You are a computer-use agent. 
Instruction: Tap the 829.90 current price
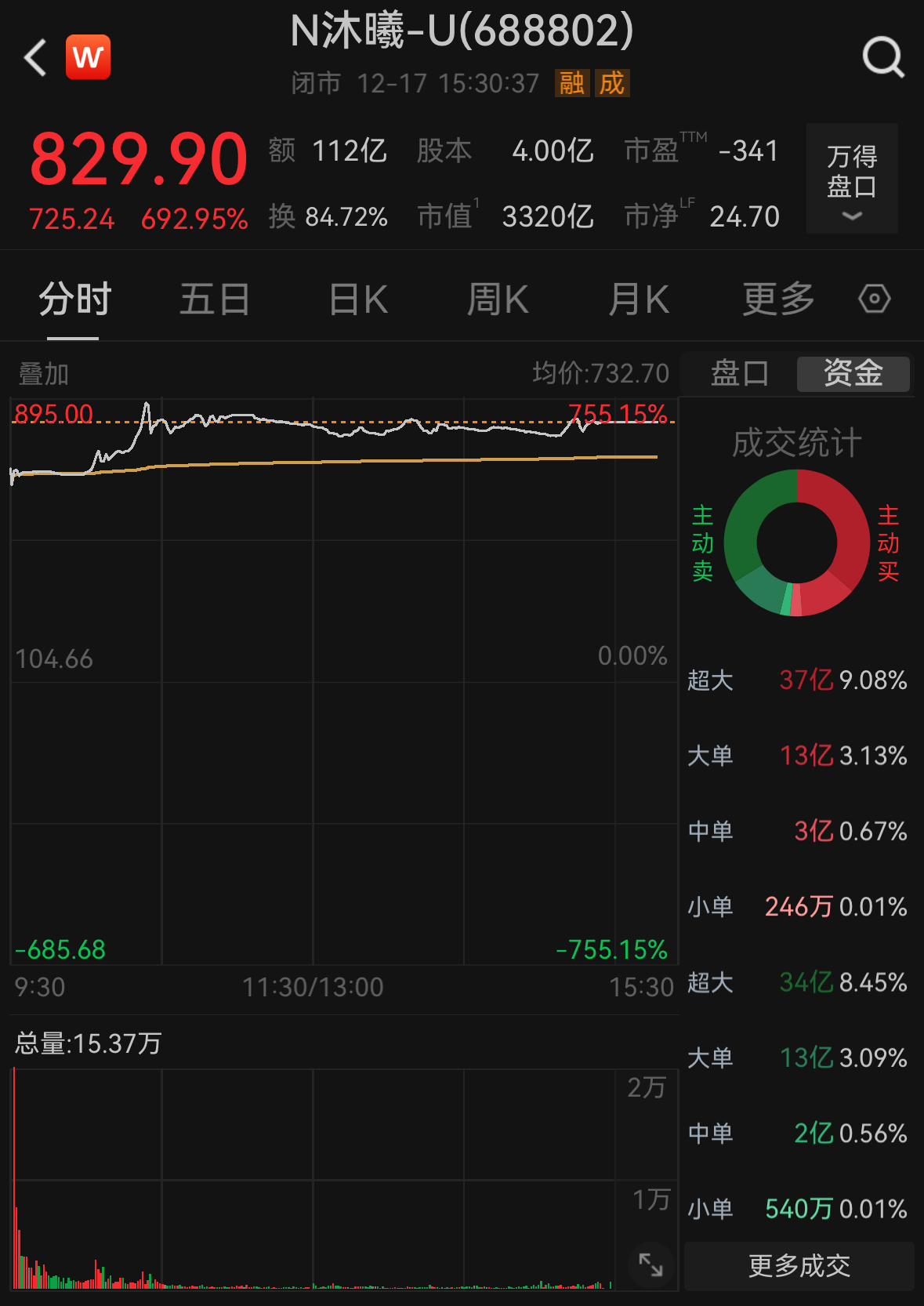139,160
